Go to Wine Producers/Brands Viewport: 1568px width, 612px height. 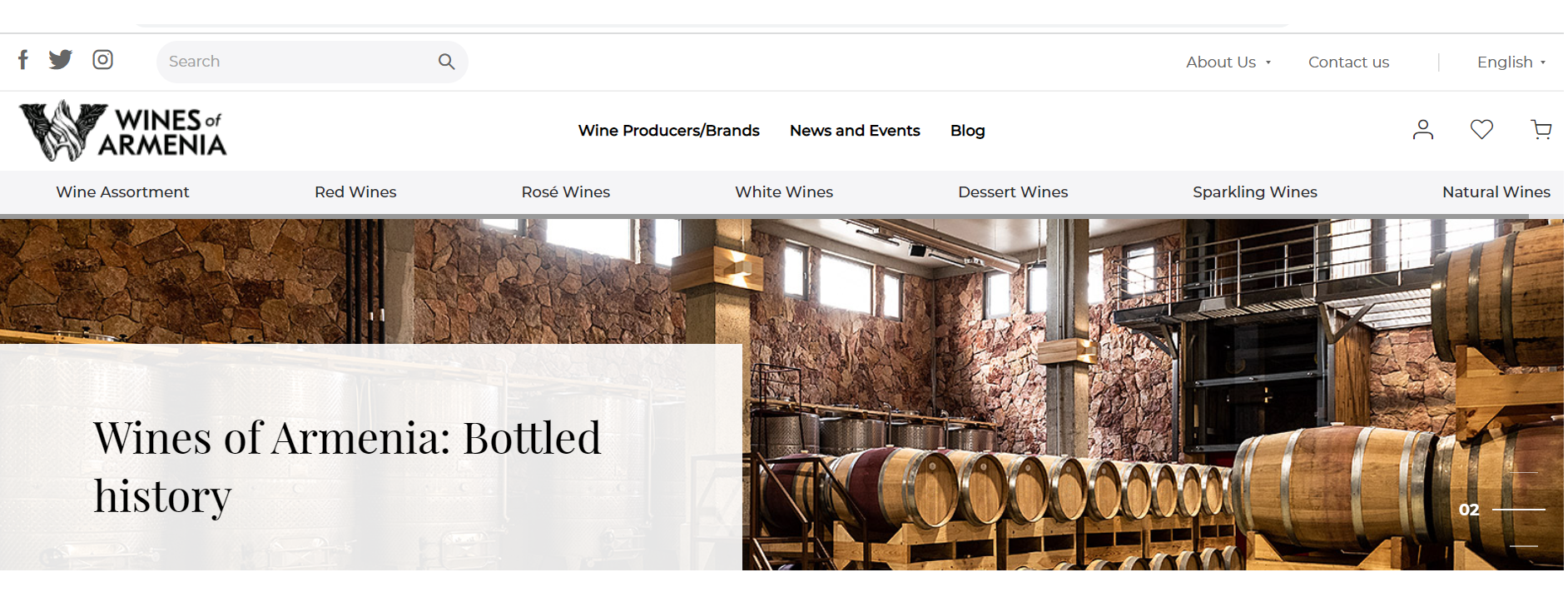[668, 131]
